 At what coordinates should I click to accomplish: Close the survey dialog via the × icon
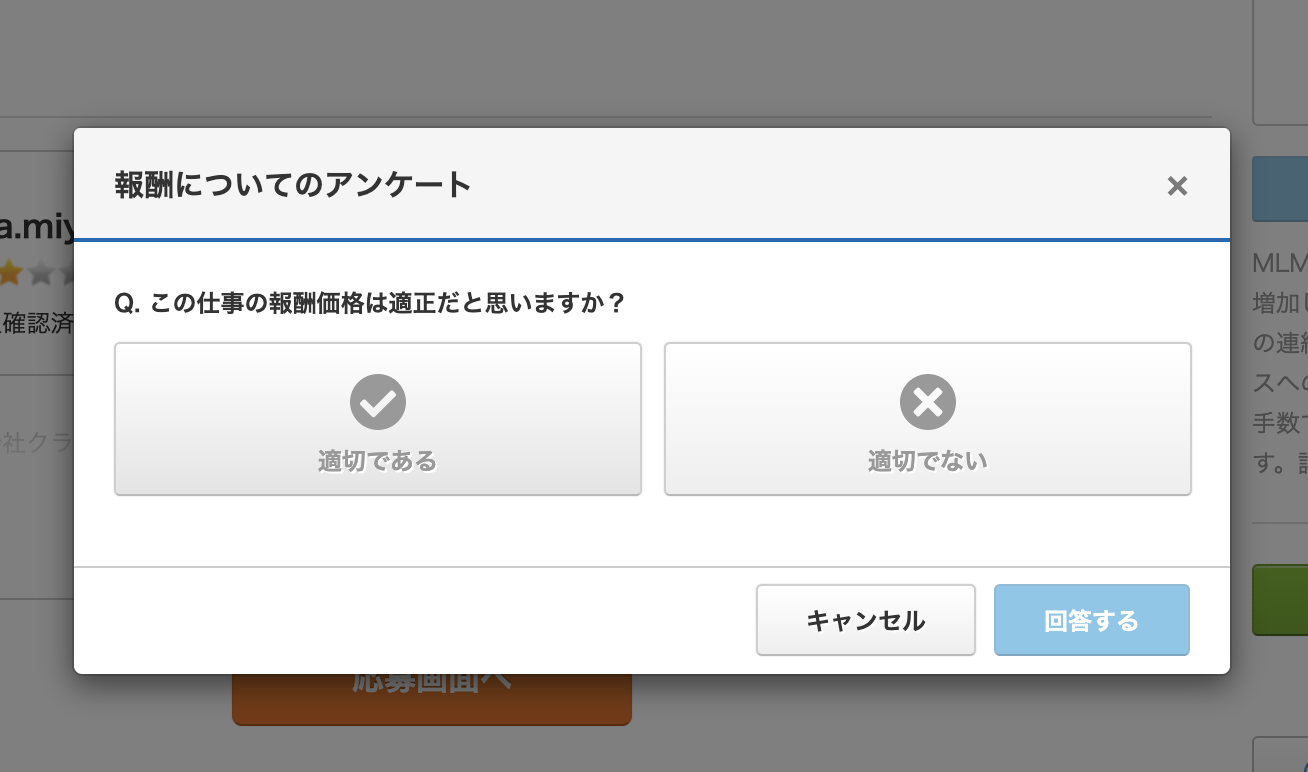[1177, 186]
